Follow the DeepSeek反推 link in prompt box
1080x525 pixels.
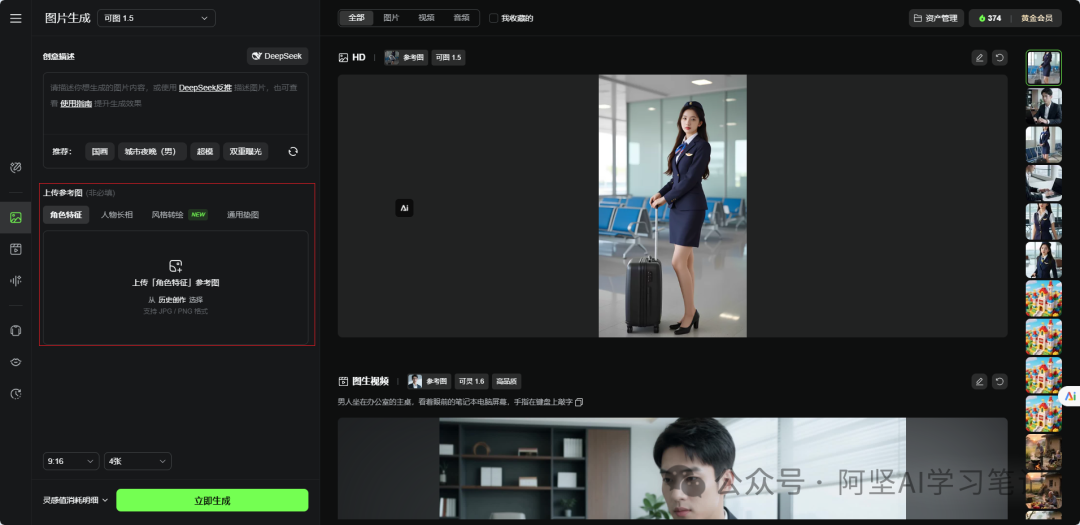(205, 88)
